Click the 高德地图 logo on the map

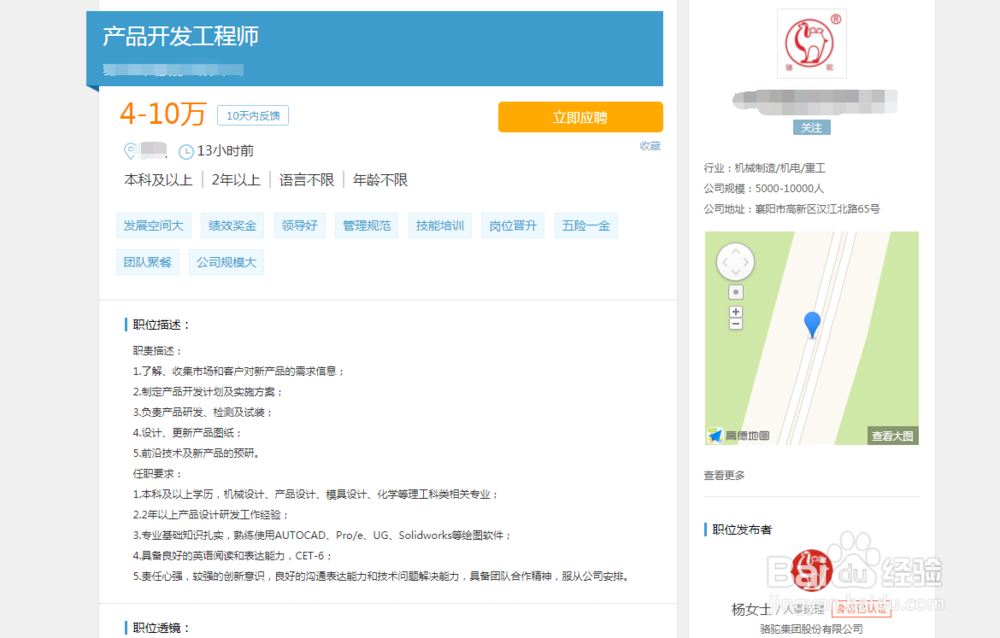pos(736,433)
